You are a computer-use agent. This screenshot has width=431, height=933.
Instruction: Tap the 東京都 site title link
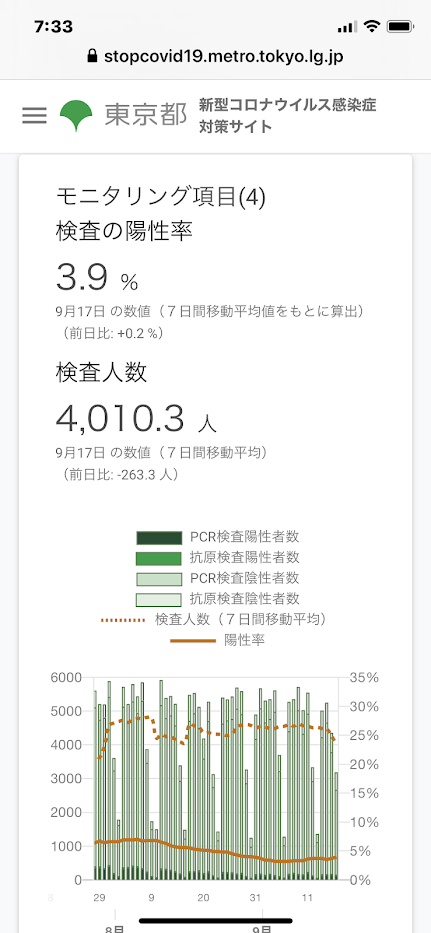tap(146, 114)
